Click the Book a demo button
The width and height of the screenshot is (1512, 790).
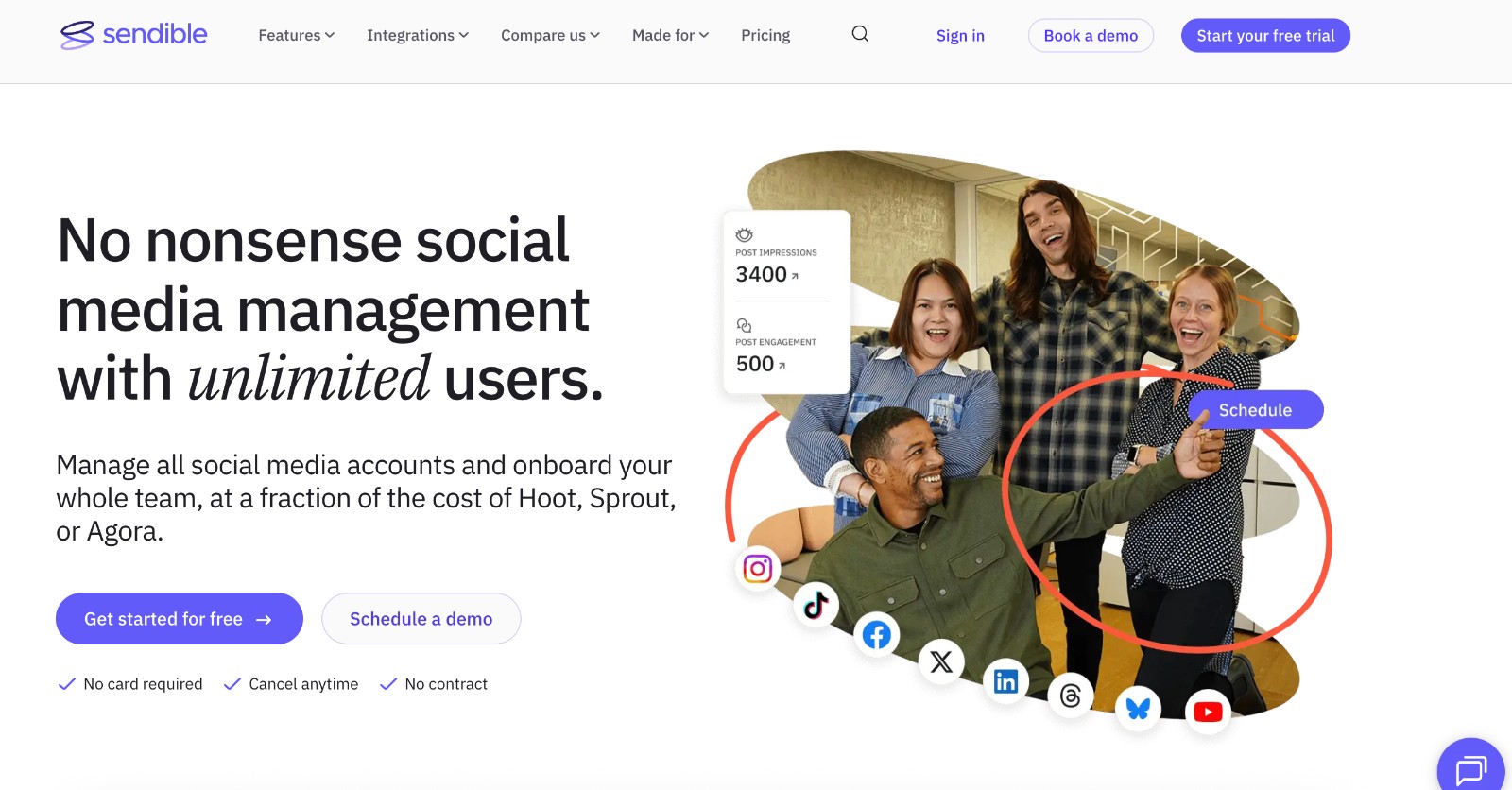(1091, 36)
